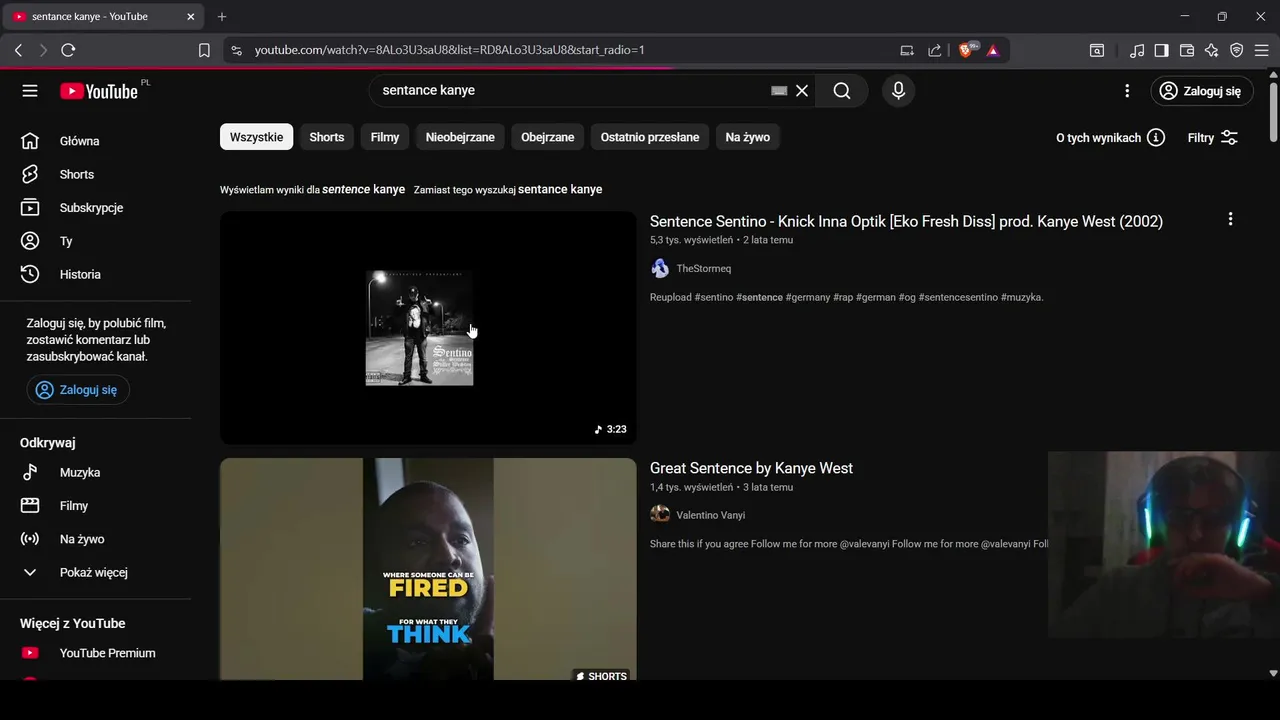Click the install app icon in address bar
The width and height of the screenshot is (1280, 720).
[907, 50]
